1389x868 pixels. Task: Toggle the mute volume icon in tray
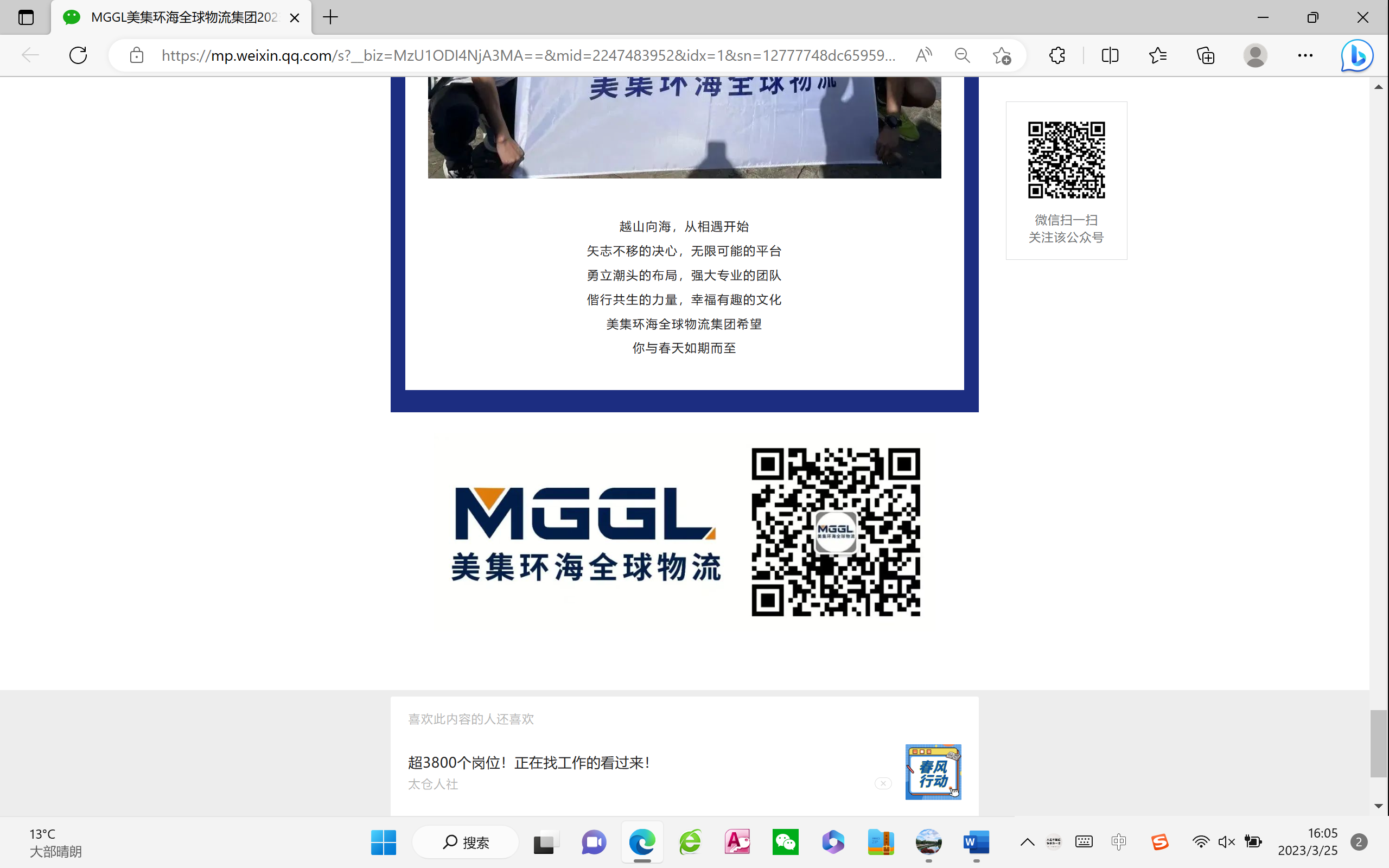pyautogui.click(x=1226, y=842)
